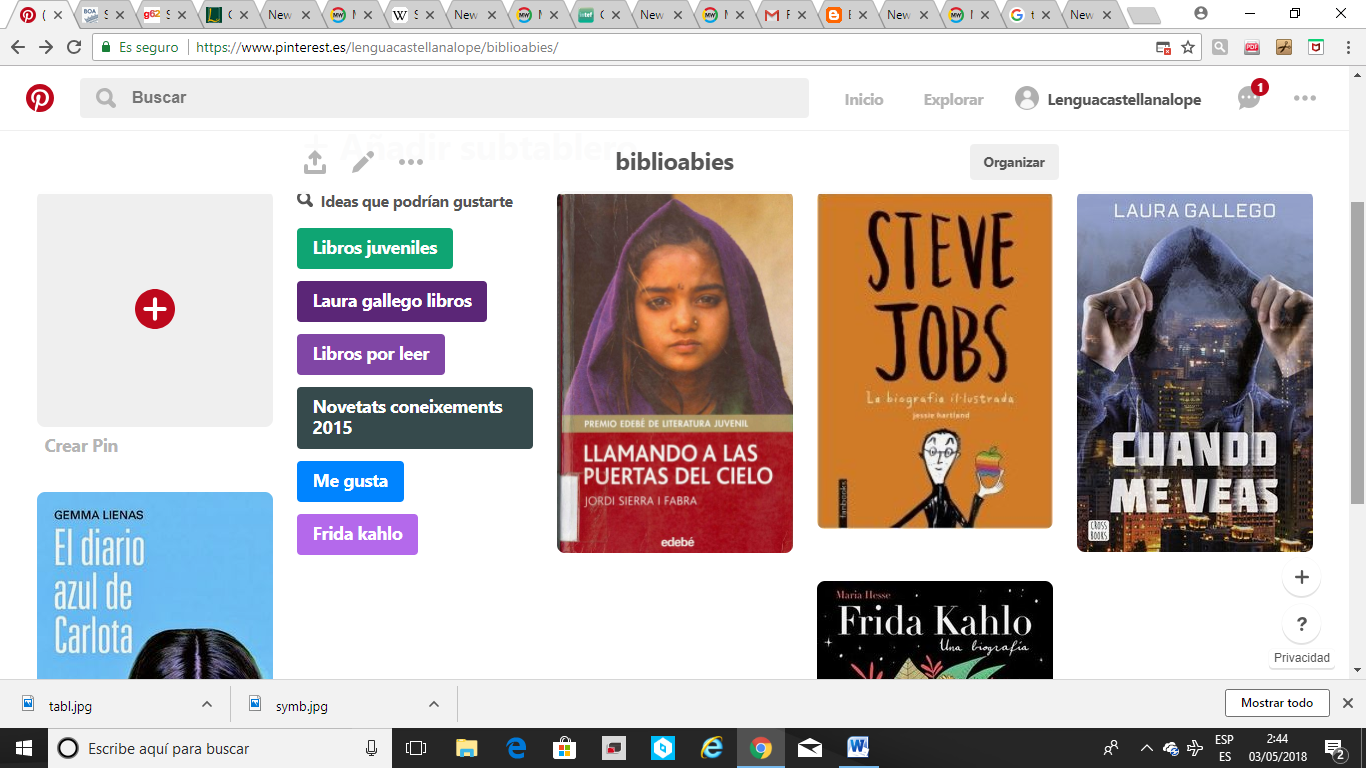
Task: Select the Laura gallego libros tag
Action: pos(392,301)
